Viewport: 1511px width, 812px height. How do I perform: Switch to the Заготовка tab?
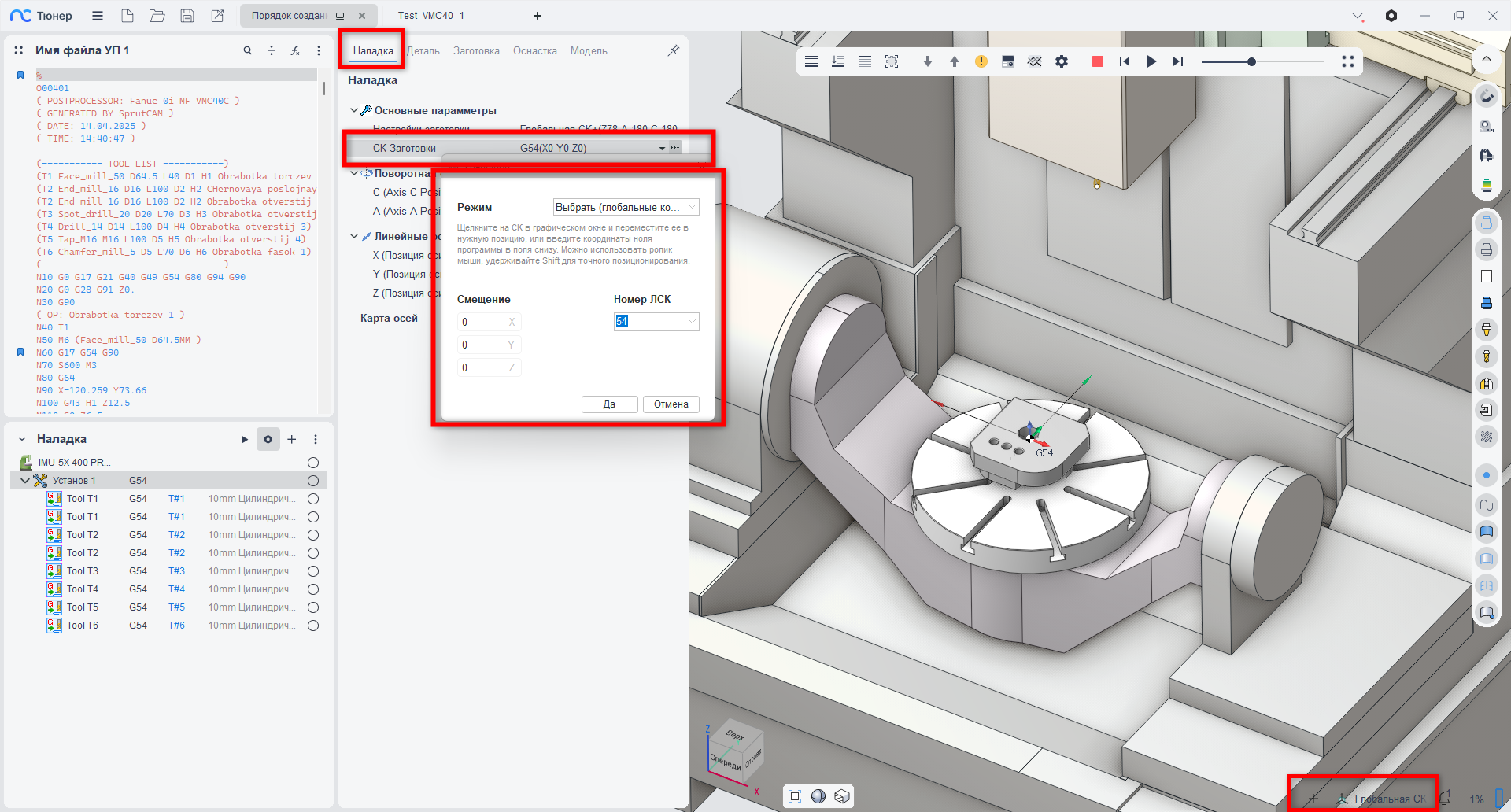476,51
